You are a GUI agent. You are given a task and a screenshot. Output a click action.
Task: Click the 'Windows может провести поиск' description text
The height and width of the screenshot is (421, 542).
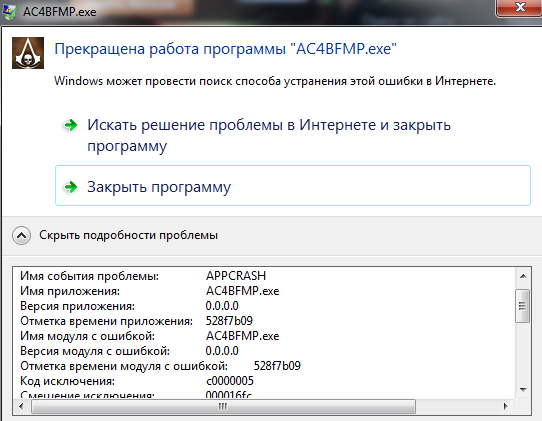pyautogui.click(x=275, y=81)
